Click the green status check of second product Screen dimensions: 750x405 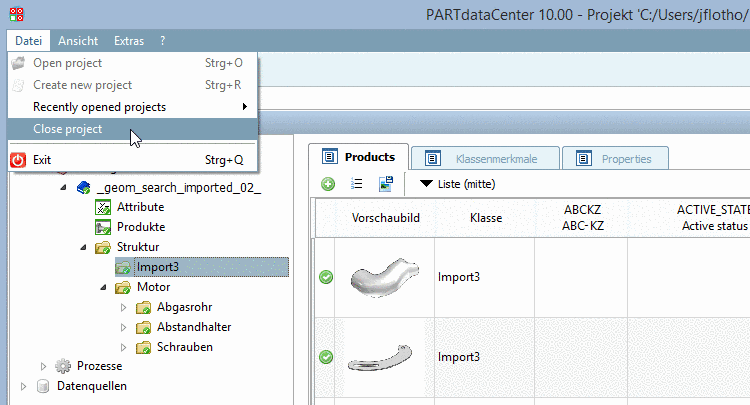point(326,357)
